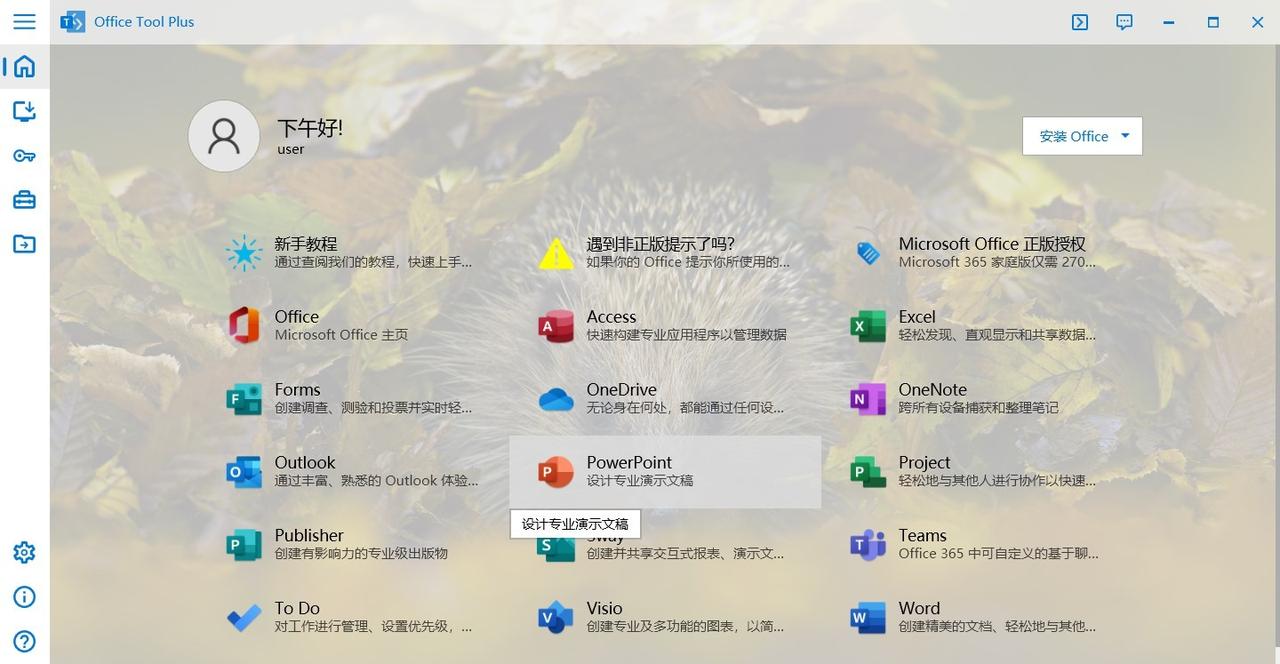
Task: Open the Forms title text
Action: pos(298,390)
